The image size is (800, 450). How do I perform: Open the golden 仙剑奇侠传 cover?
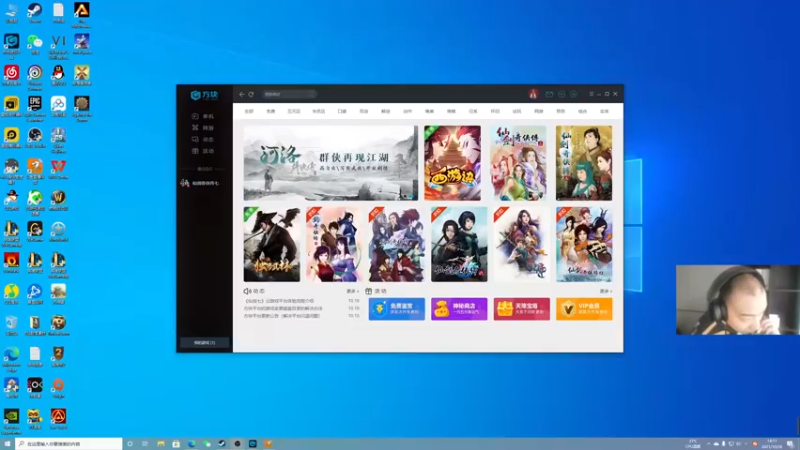(584, 163)
